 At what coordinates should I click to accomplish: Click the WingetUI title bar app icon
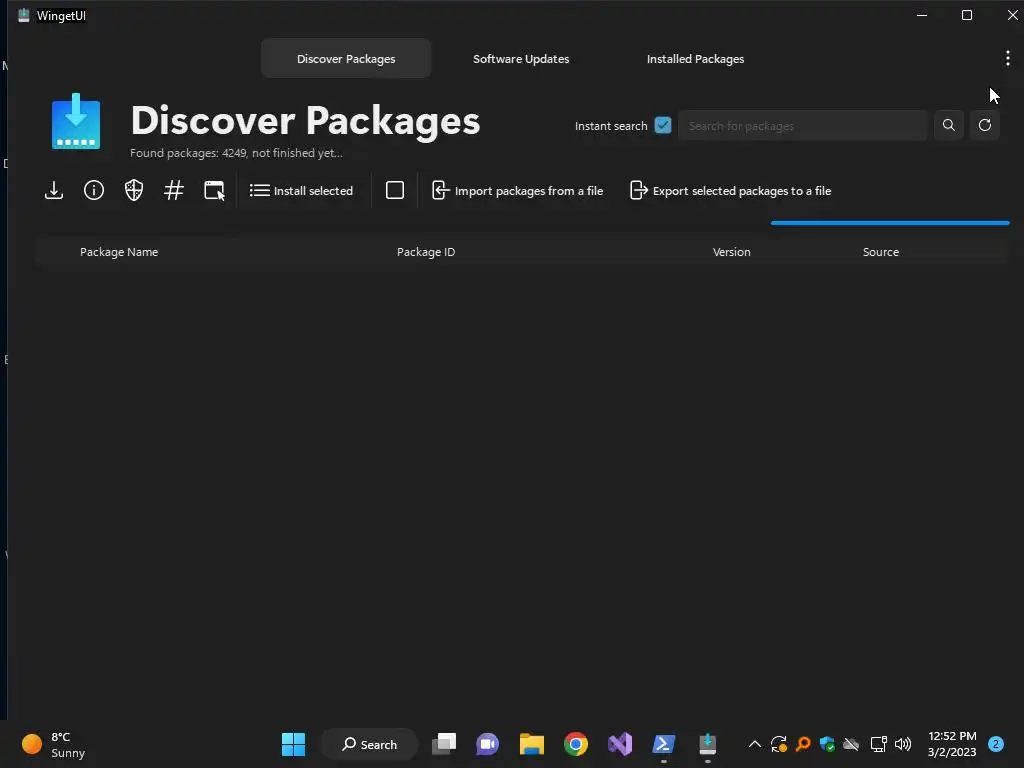point(24,15)
